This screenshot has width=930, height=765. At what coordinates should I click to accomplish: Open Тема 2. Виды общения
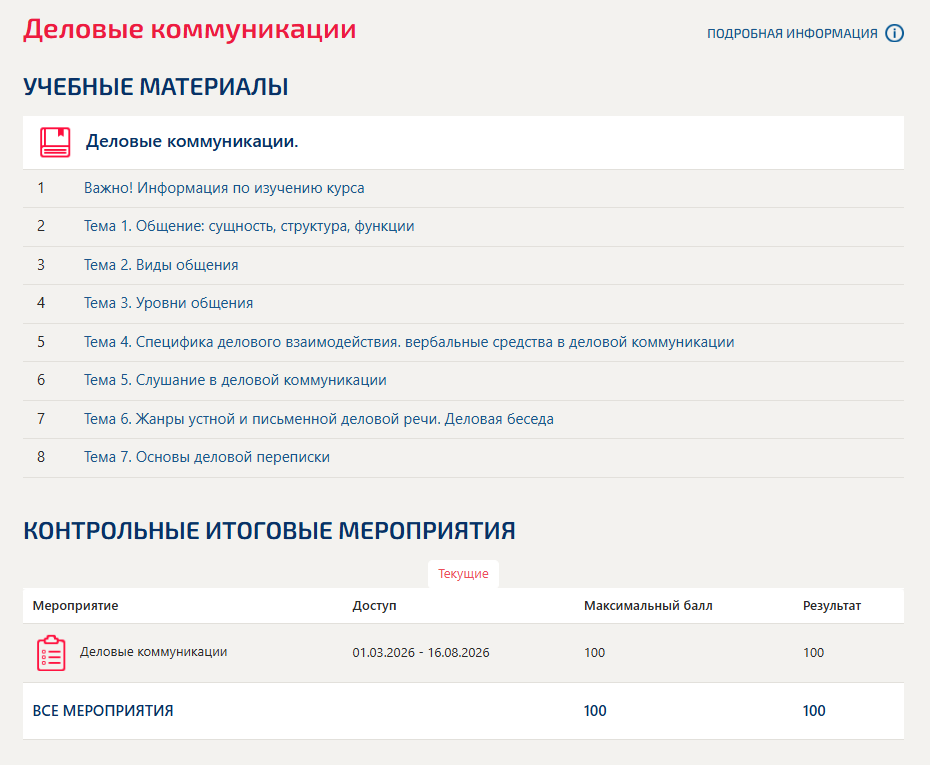pyautogui.click(x=161, y=265)
